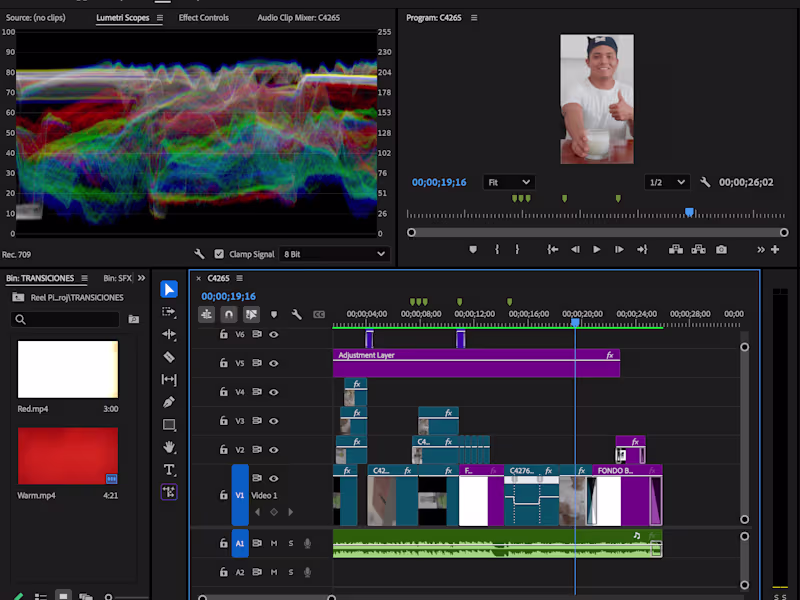The width and height of the screenshot is (800, 600).
Task: Choose the Track Select Forward tool
Action: 170,309
